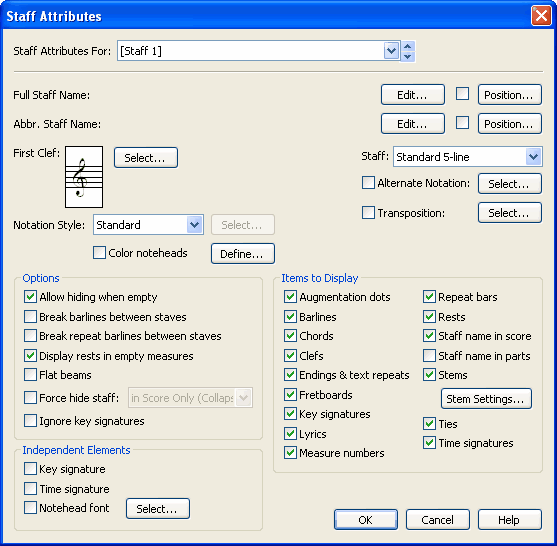Click the up arrow of staff stepper
557x546 pixels.
(408, 47)
